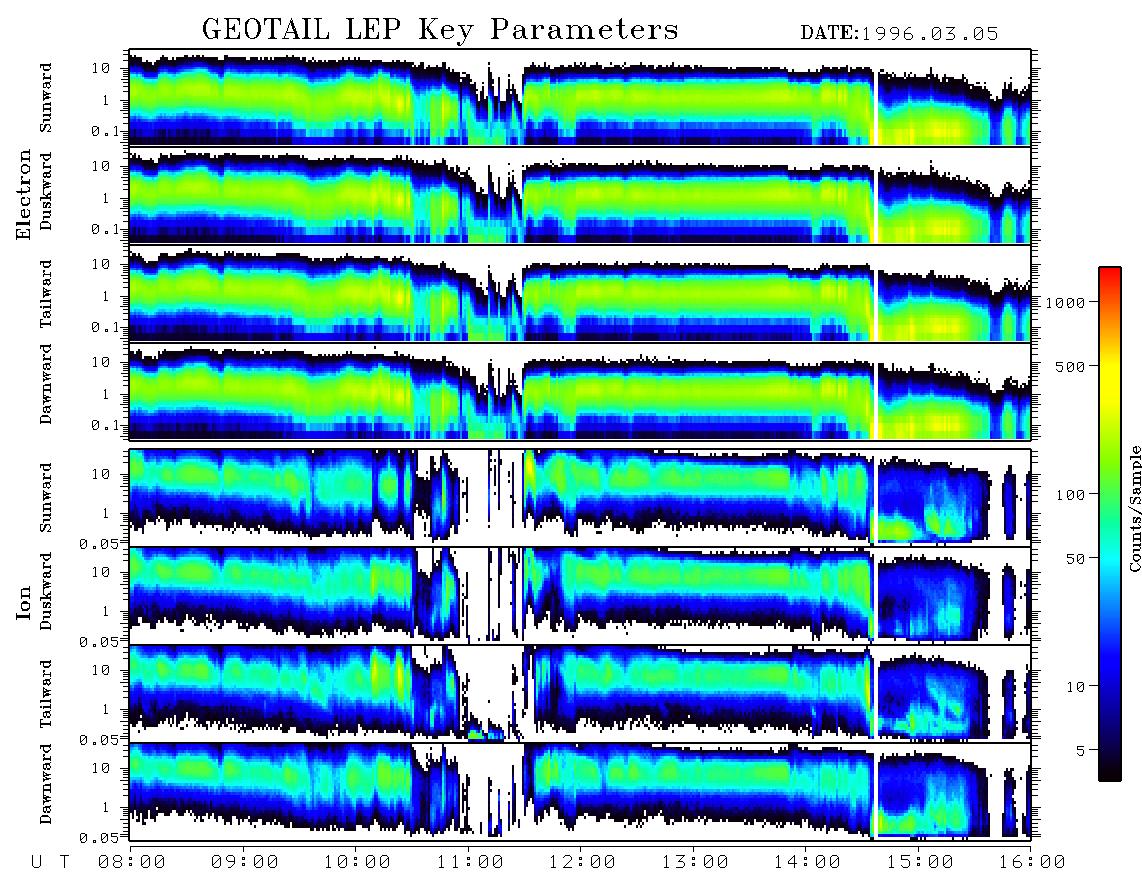Open the Electron Dawnward spectrogram panel
This screenshot has width=1142, height=880.
[x=580, y=391]
